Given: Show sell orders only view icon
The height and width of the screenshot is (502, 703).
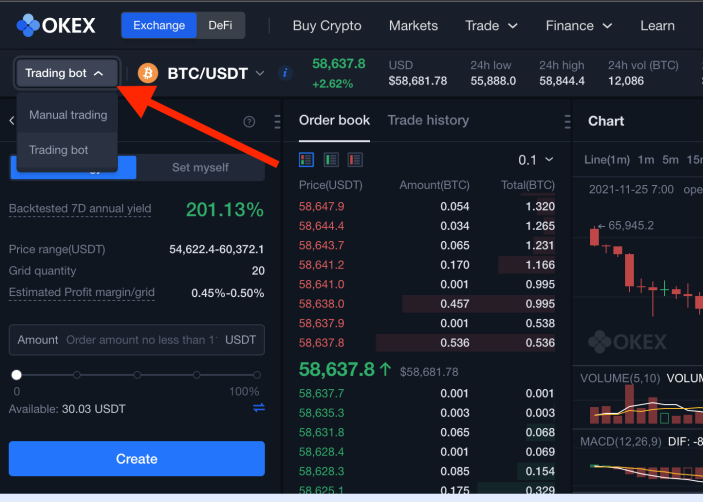Looking at the screenshot, I should point(355,160).
